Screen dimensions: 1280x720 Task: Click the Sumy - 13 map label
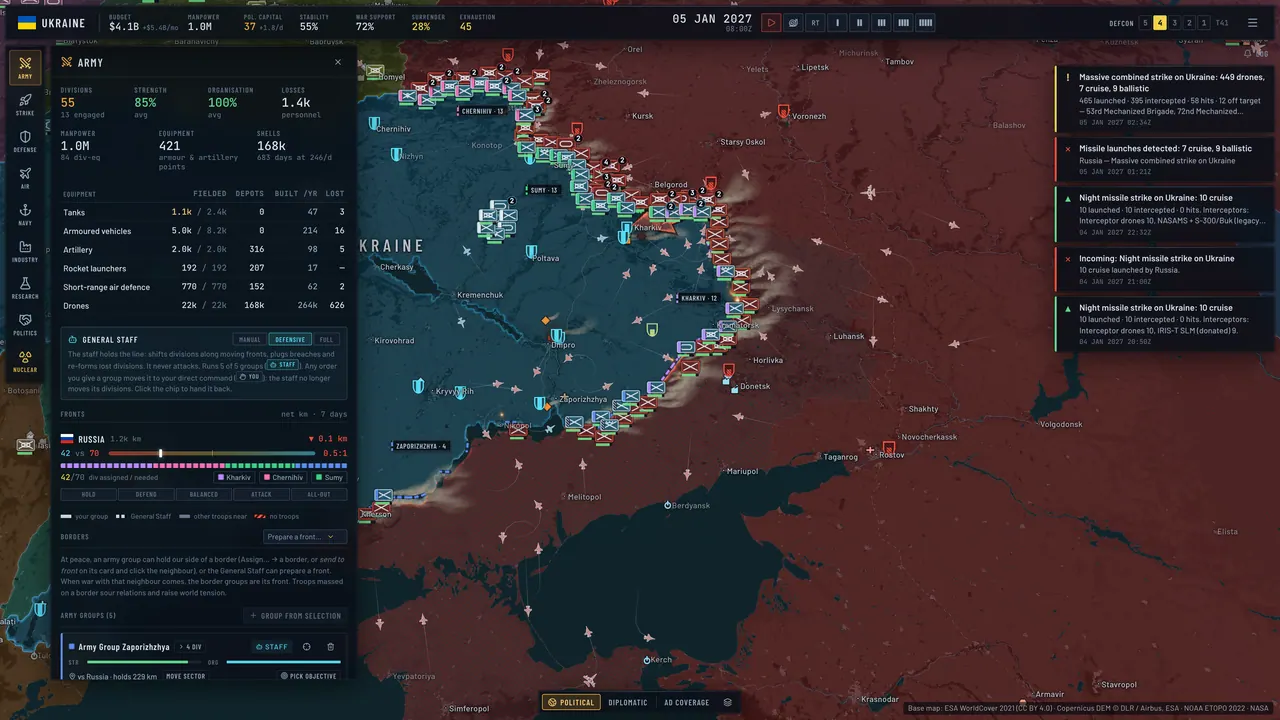click(544, 190)
